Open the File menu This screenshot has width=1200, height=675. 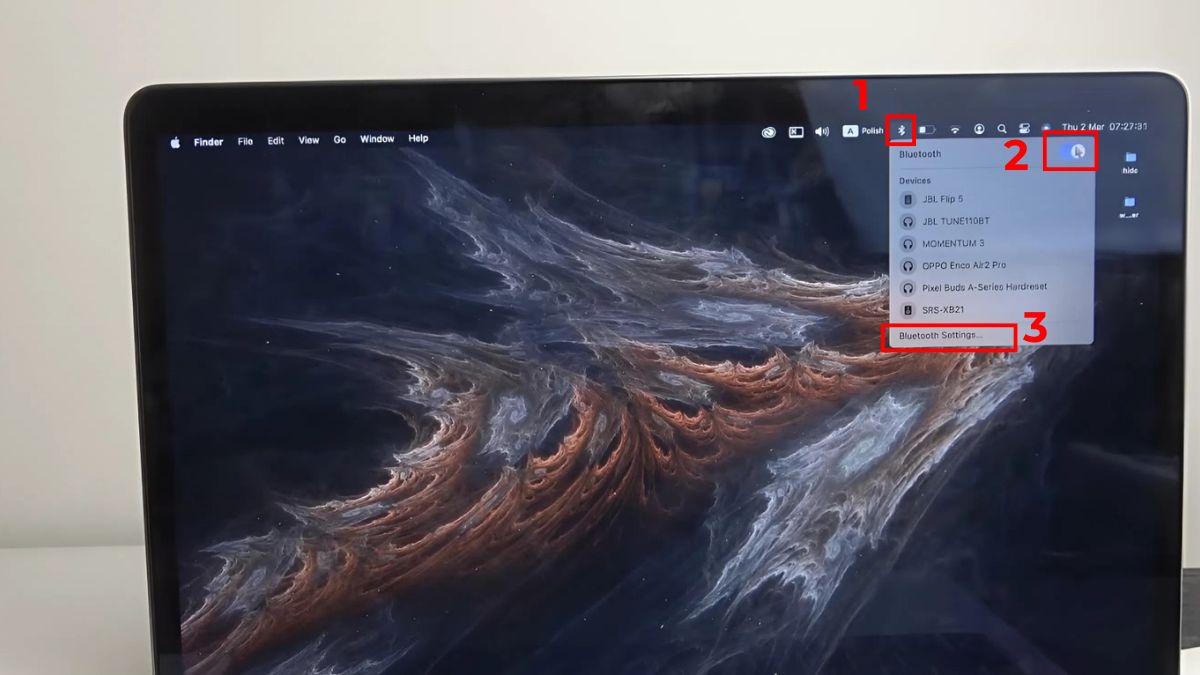(247, 140)
